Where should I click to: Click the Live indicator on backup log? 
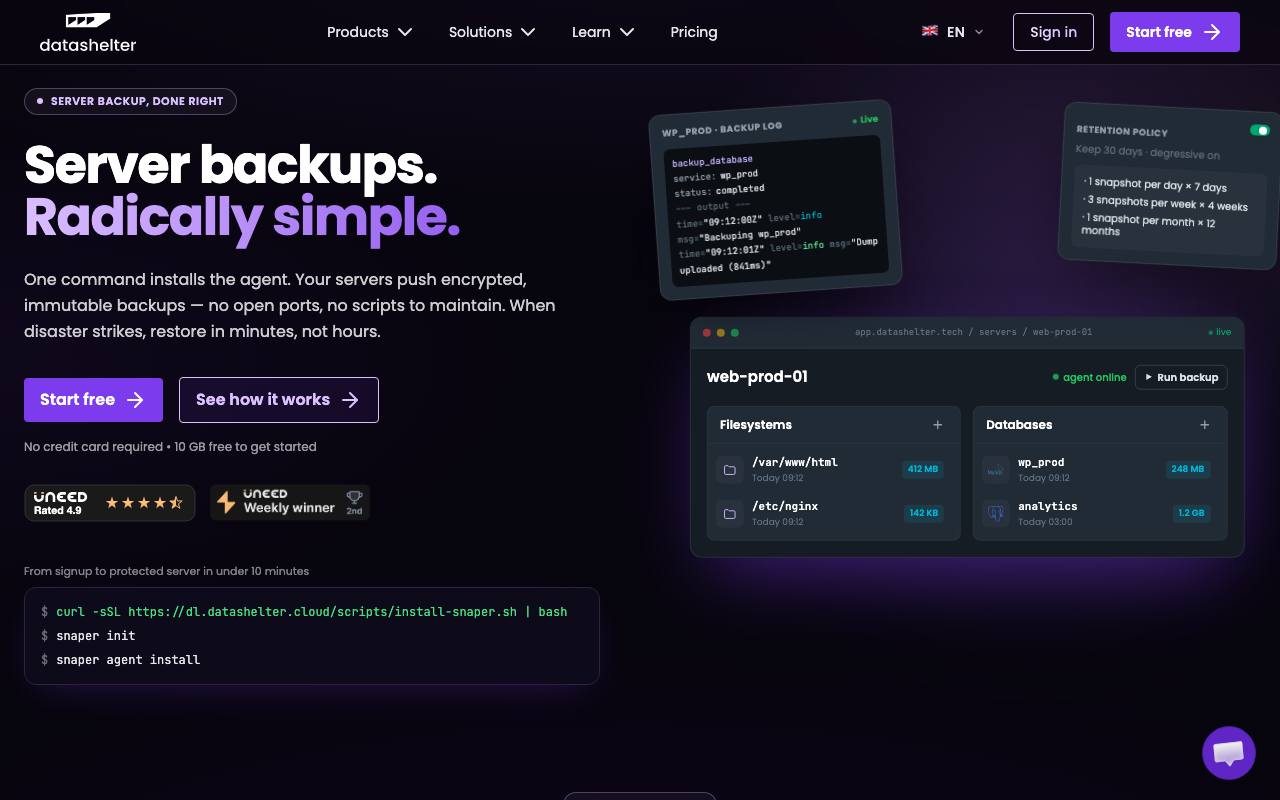(865, 119)
